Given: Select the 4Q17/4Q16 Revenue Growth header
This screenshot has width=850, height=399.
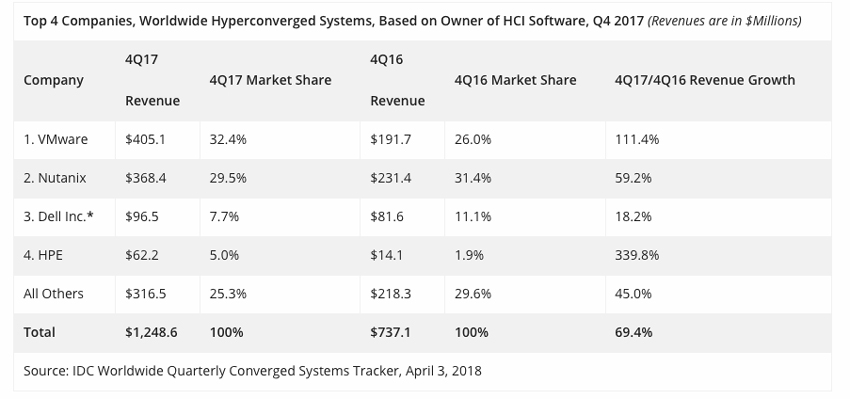Looking at the screenshot, I should pos(705,80).
